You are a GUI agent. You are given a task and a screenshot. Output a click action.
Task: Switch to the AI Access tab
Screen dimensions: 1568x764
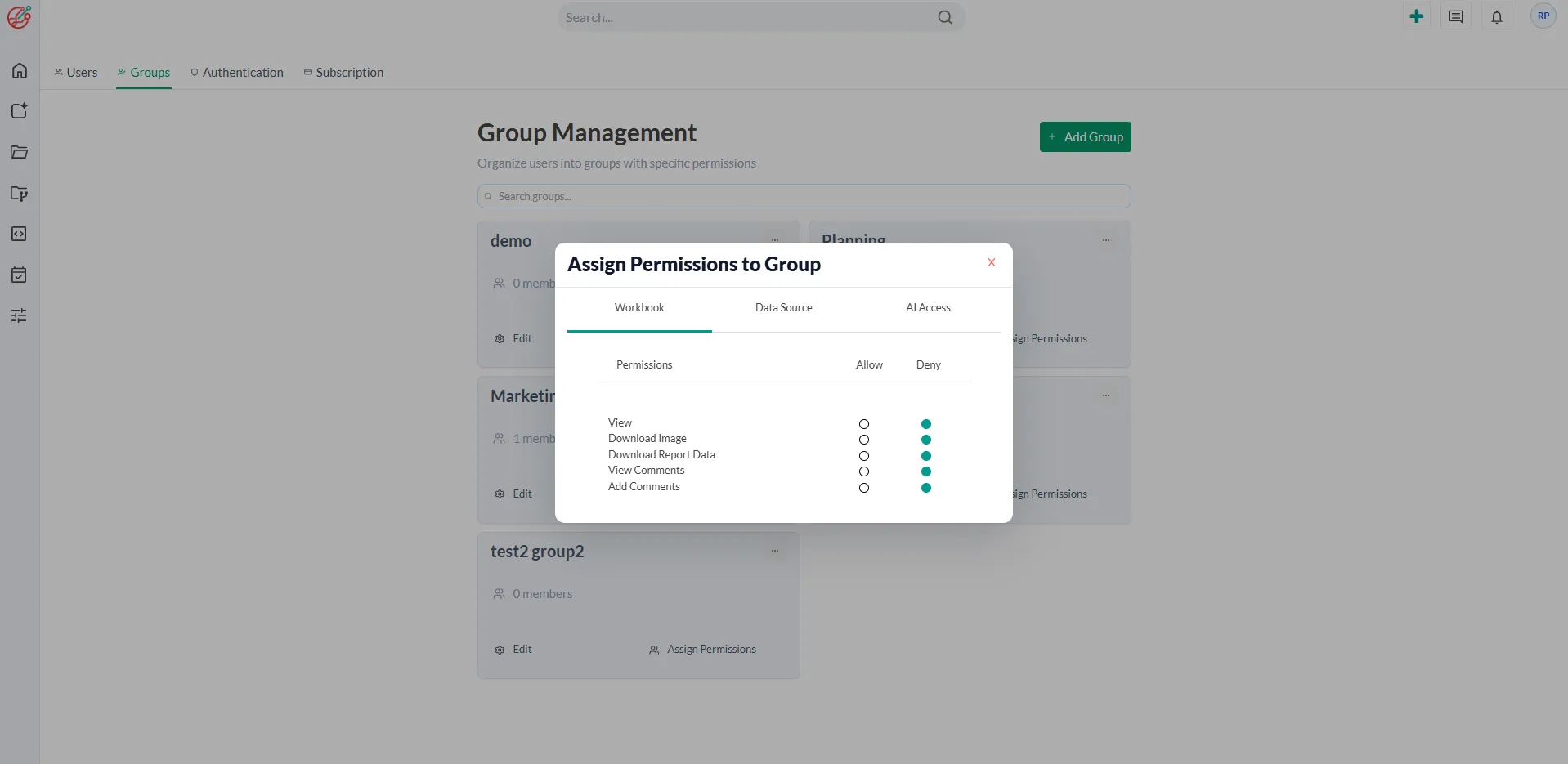(928, 308)
